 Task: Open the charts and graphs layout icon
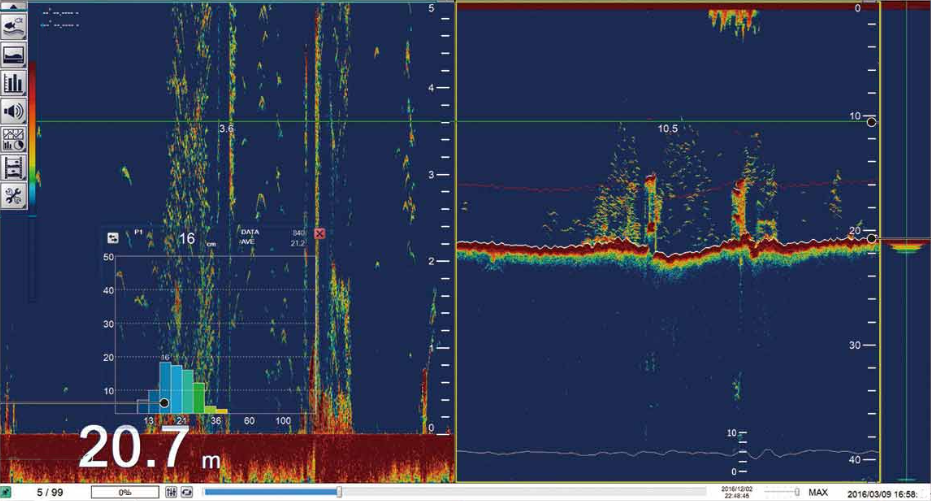point(14,139)
